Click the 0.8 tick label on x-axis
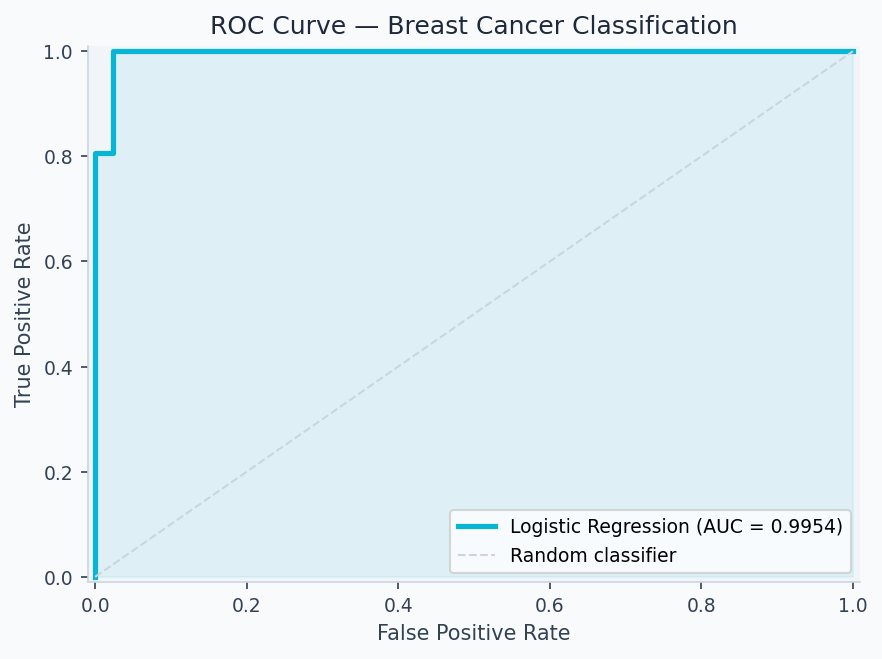The width and height of the screenshot is (882, 659). pyautogui.click(x=701, y=604)
